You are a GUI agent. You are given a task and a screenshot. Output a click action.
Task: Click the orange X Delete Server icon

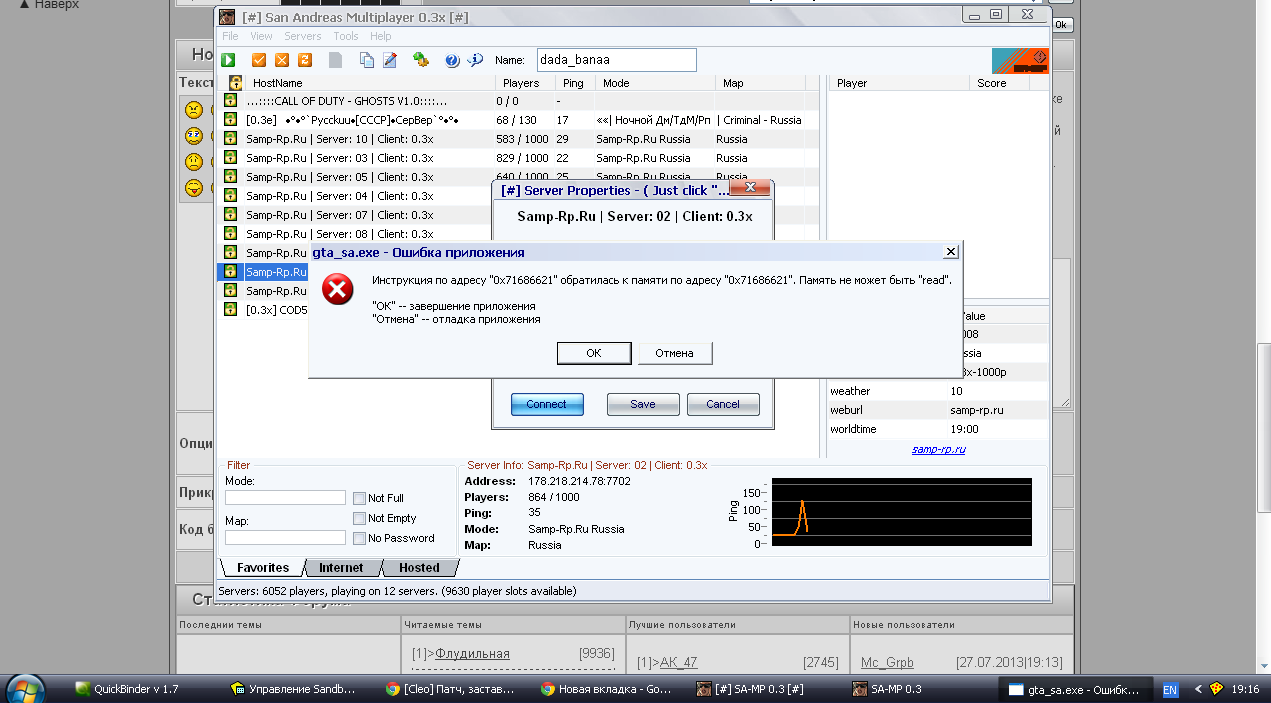(x=282, y=60)
